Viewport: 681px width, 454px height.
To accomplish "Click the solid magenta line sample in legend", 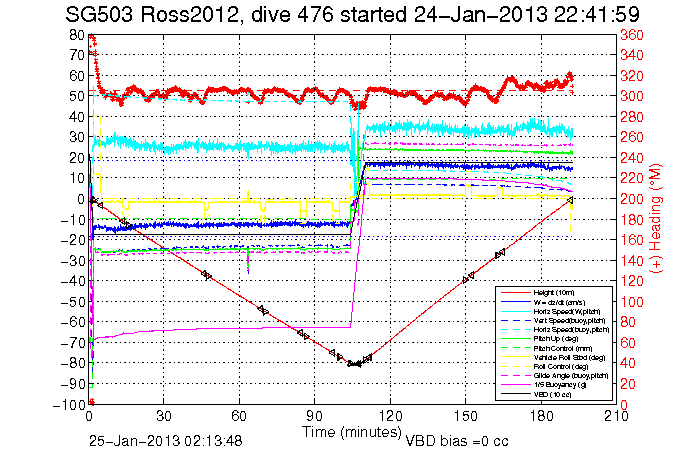I will point(515,385).
